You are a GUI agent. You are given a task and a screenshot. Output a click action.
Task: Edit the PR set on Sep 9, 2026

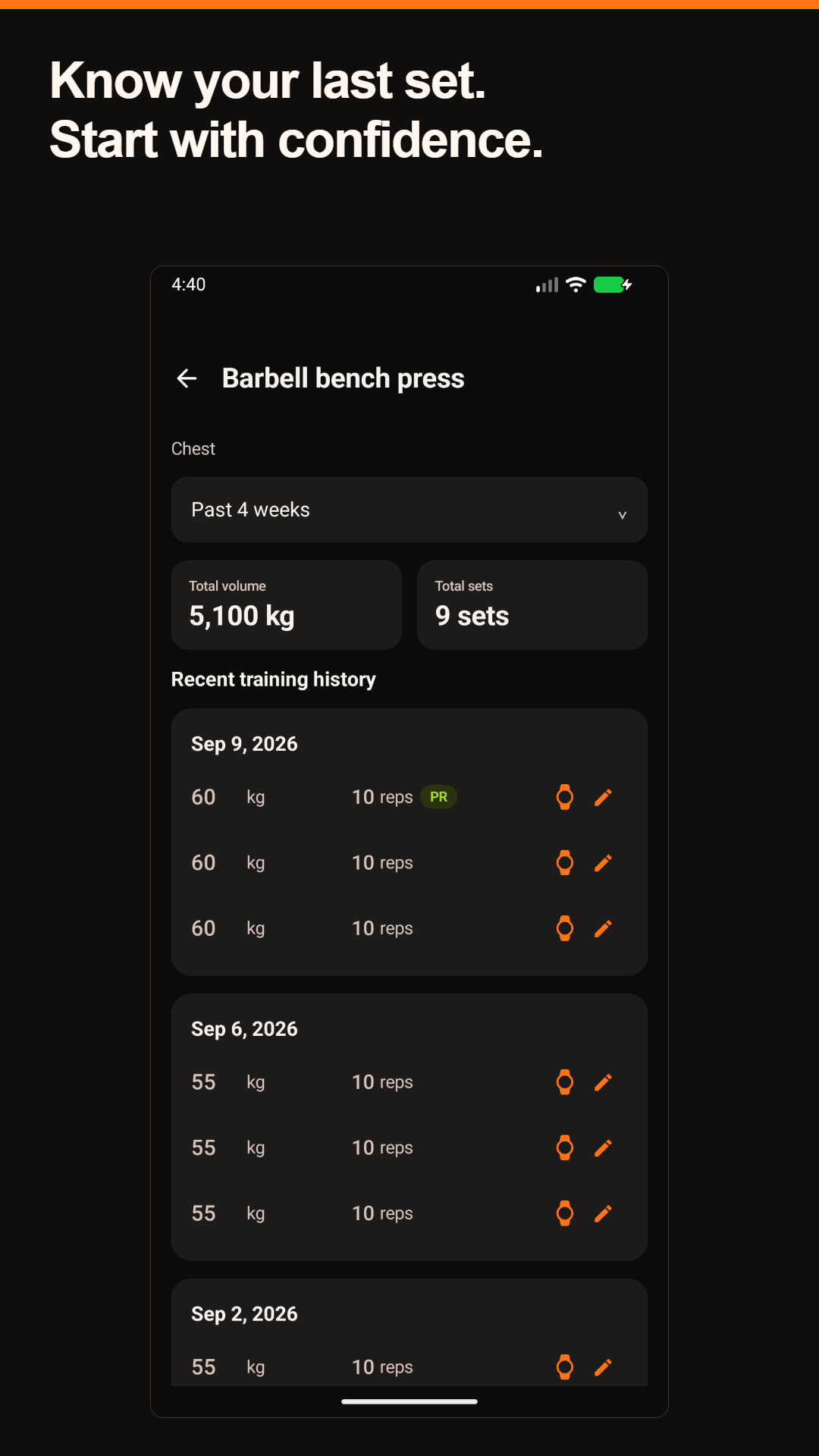pos(603,797)
